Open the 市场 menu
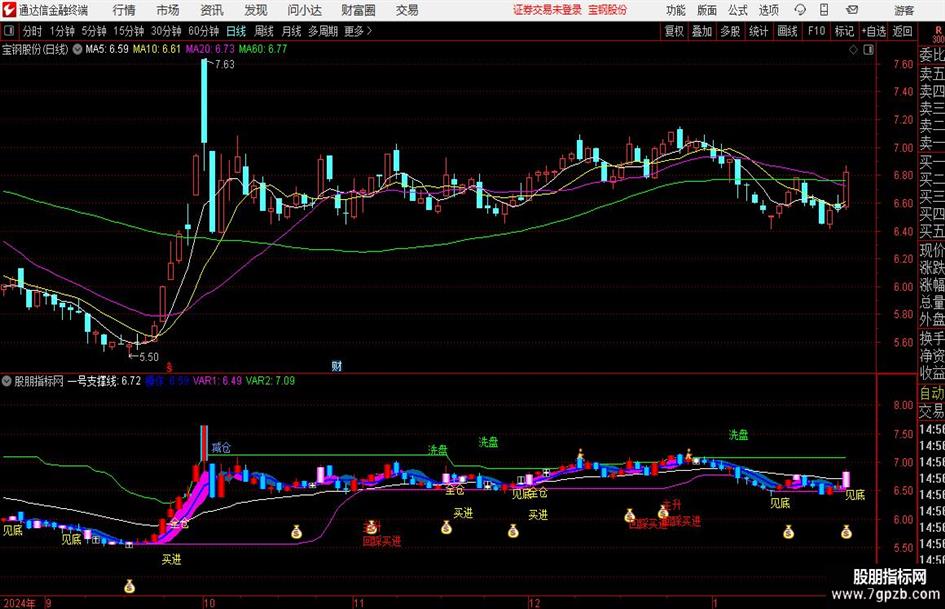The height and width of the screenshot is (609, 945). pos(168,10)
